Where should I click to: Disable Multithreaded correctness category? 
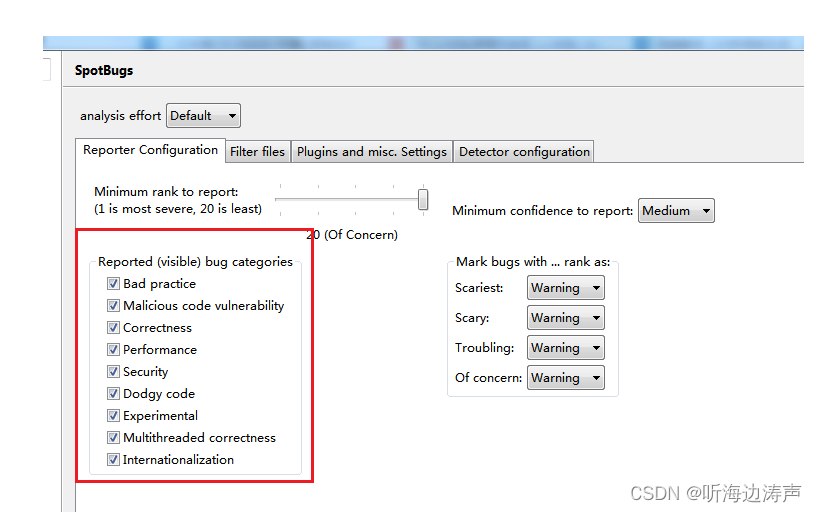113,438
